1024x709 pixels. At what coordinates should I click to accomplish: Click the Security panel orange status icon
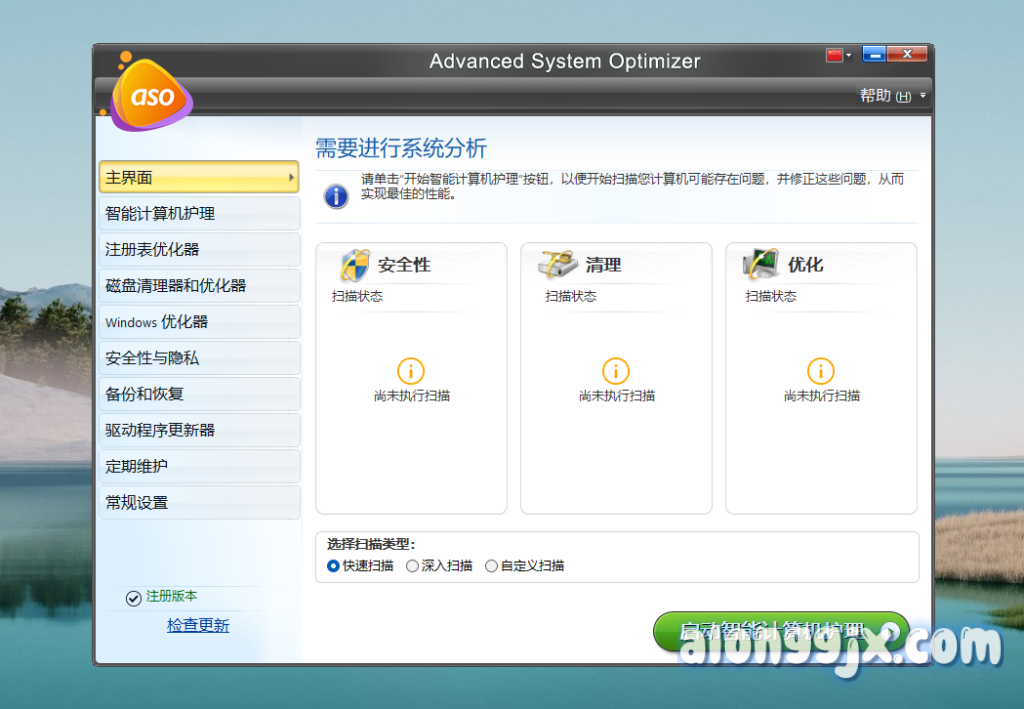pyautogui.click(x=411, y=371)
